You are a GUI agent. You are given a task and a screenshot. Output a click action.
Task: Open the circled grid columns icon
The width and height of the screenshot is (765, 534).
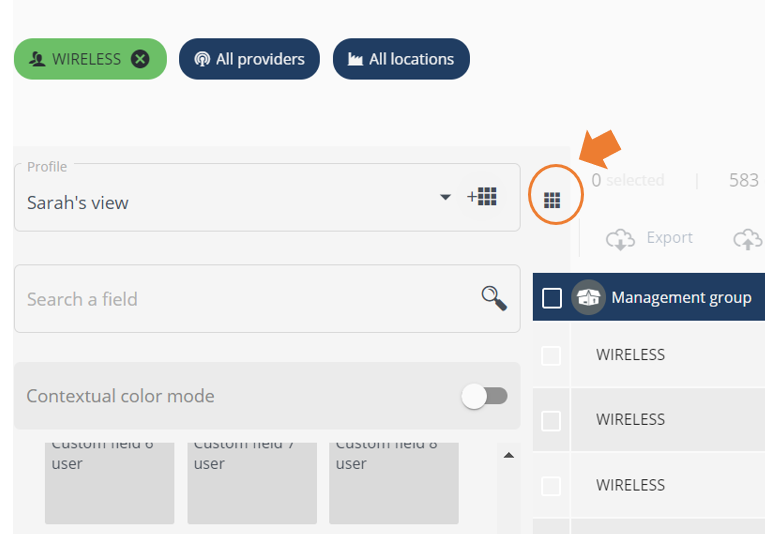(552, 199)
